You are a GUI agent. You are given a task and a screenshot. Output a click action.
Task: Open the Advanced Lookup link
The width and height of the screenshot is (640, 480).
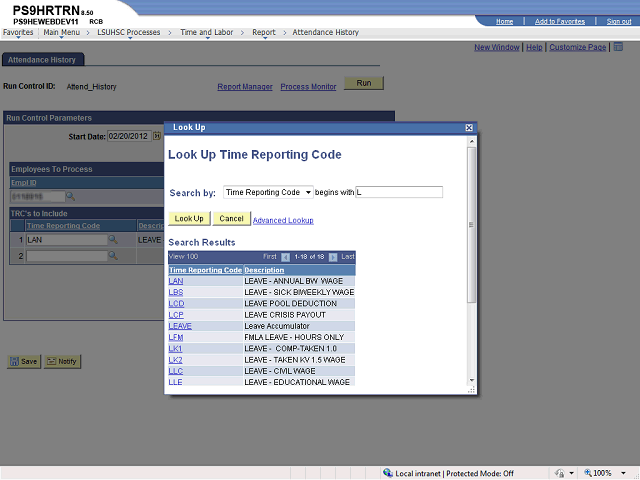(x=283, y=220)
